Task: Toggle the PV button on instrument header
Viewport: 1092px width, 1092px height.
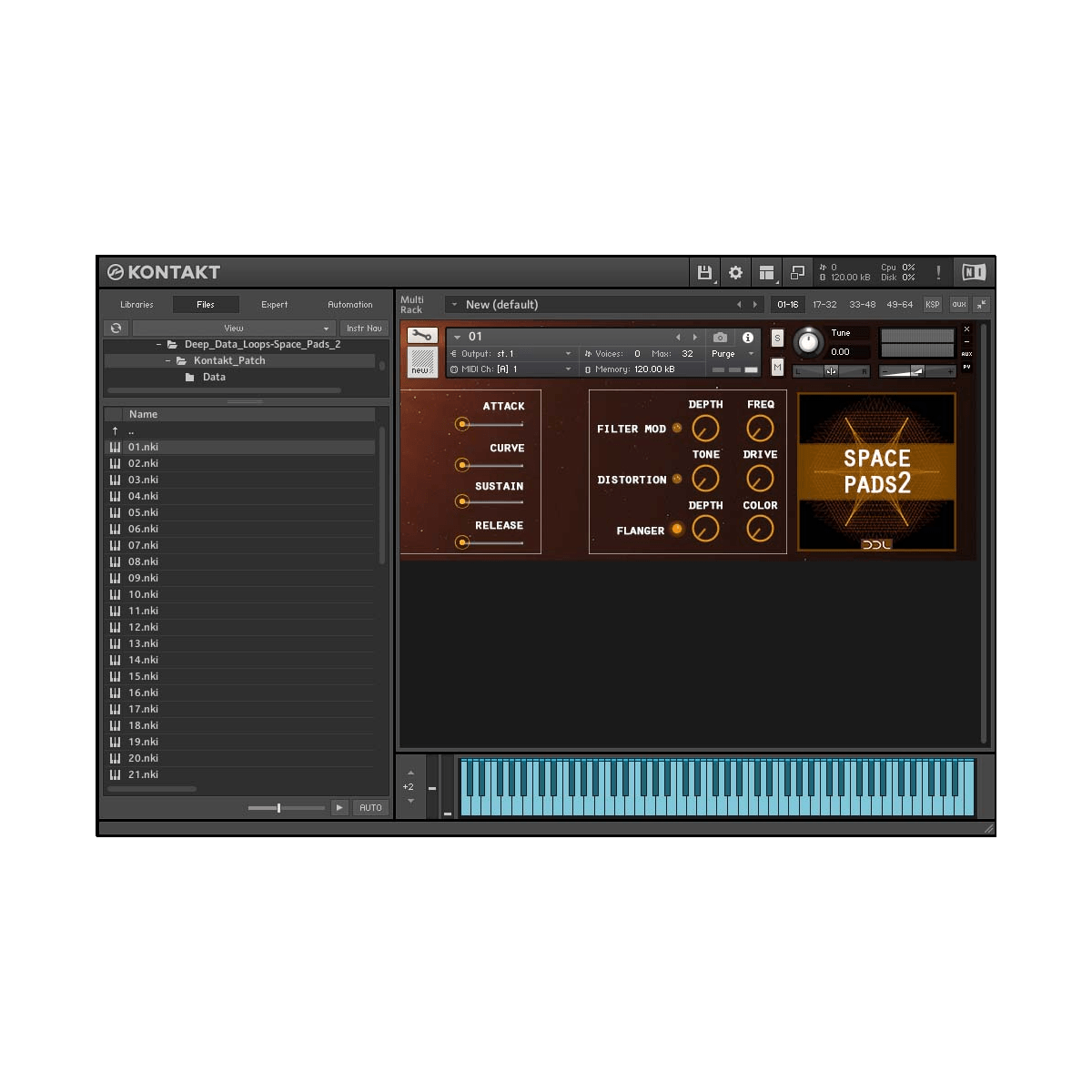Action: click(966, 367)
